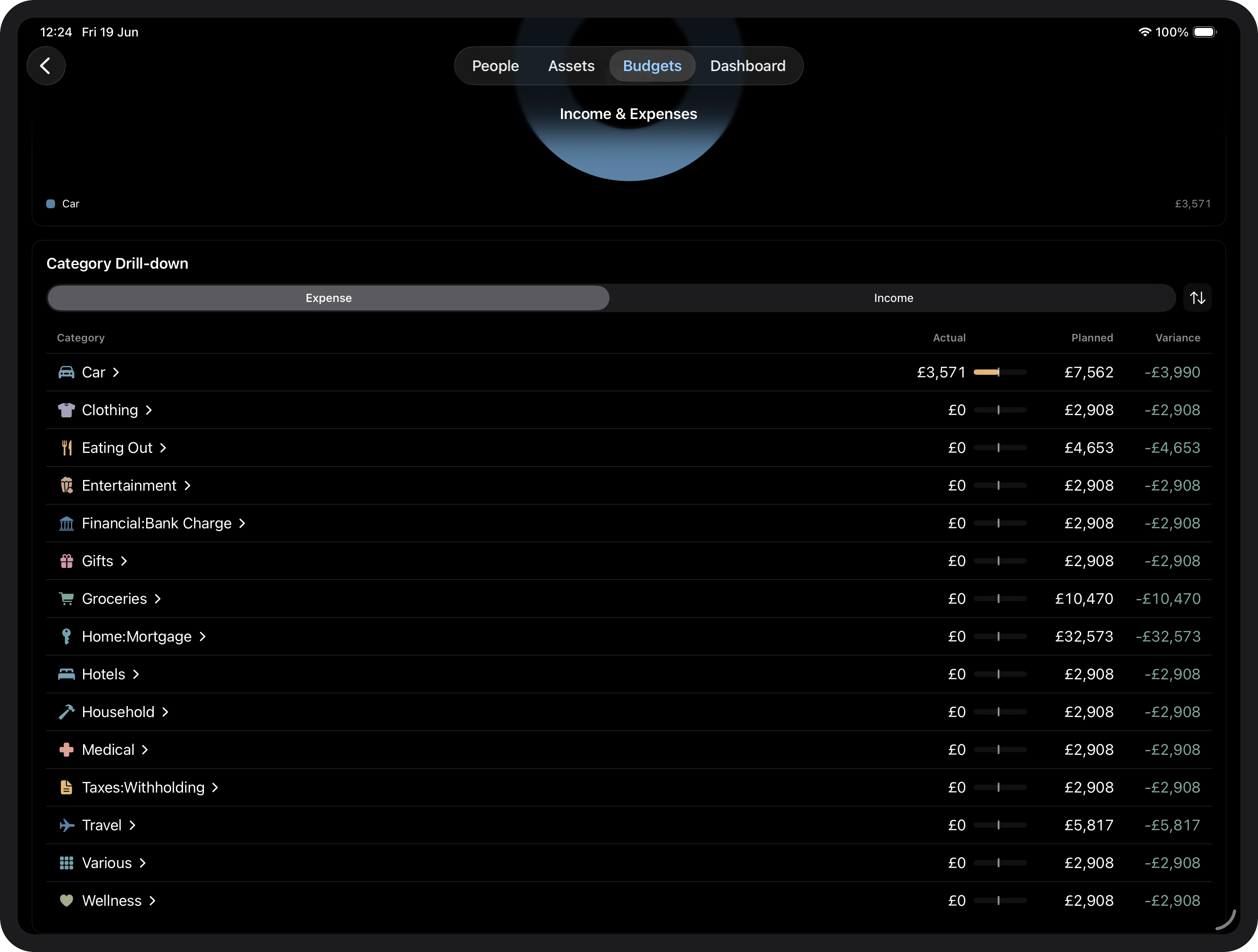Click the Medical cross icon
The height and width of the screenshot is (952, 1258).
67,750
